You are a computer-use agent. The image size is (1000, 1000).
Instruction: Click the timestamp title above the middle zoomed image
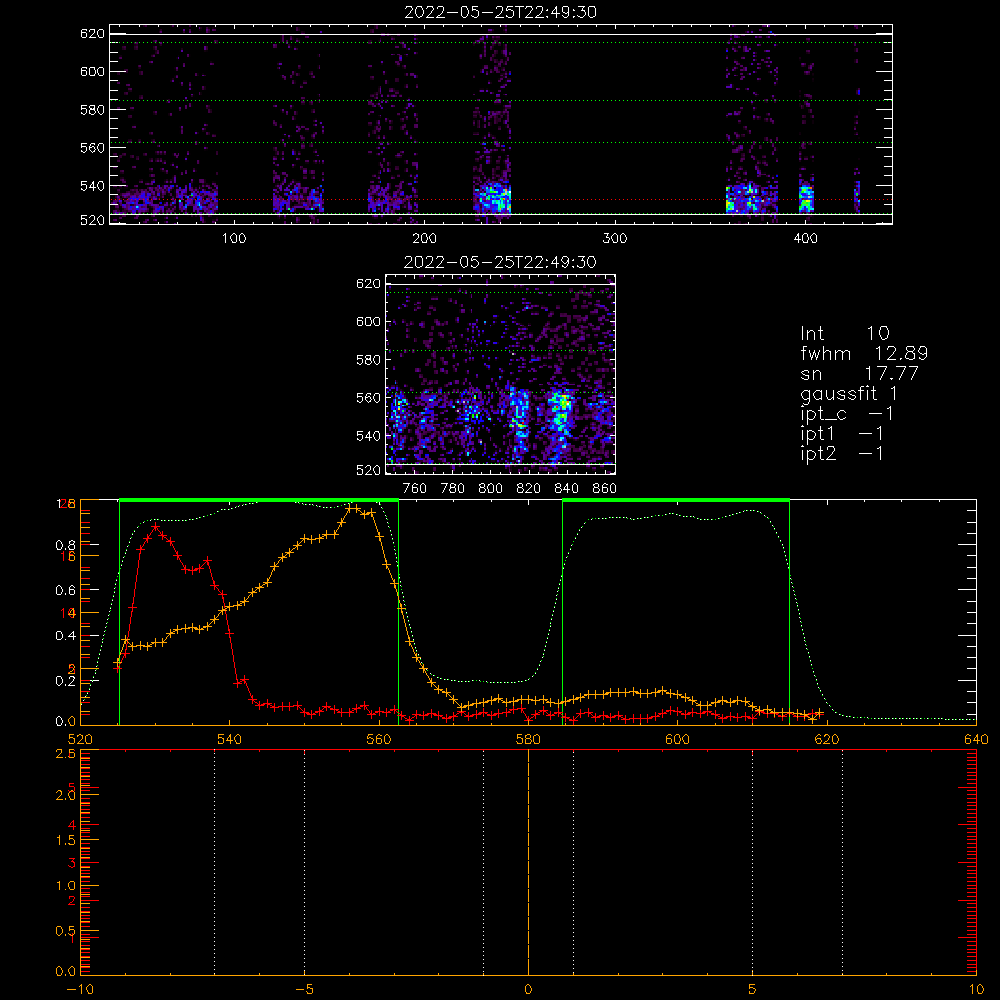(500, 262)
